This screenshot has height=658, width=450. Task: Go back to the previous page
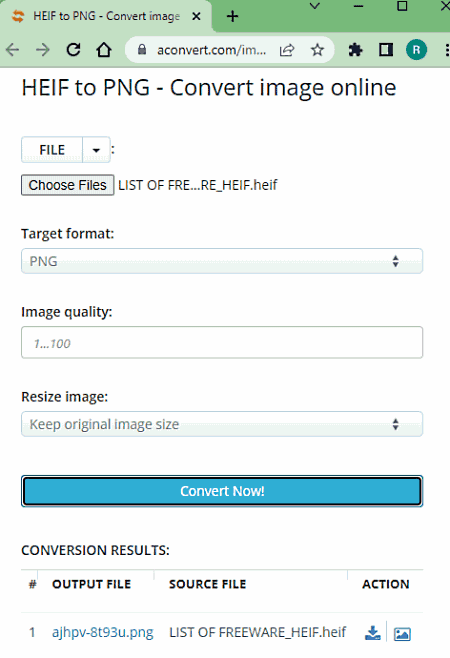13,50
